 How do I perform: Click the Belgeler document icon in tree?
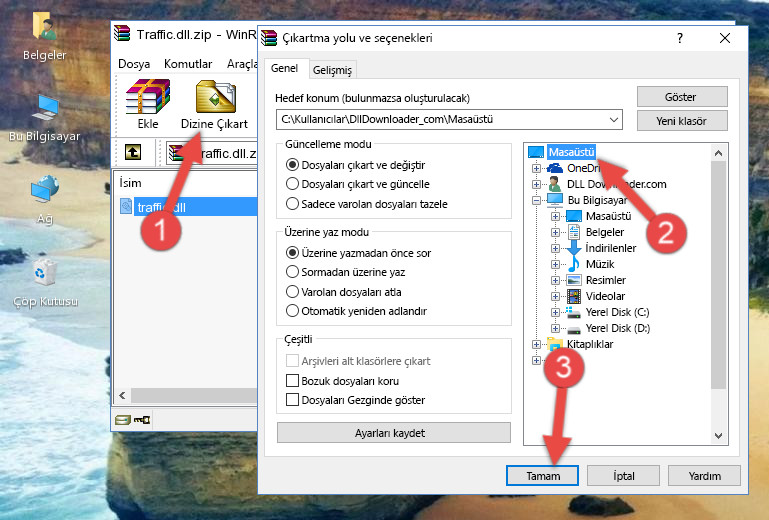tap(573, 232)
